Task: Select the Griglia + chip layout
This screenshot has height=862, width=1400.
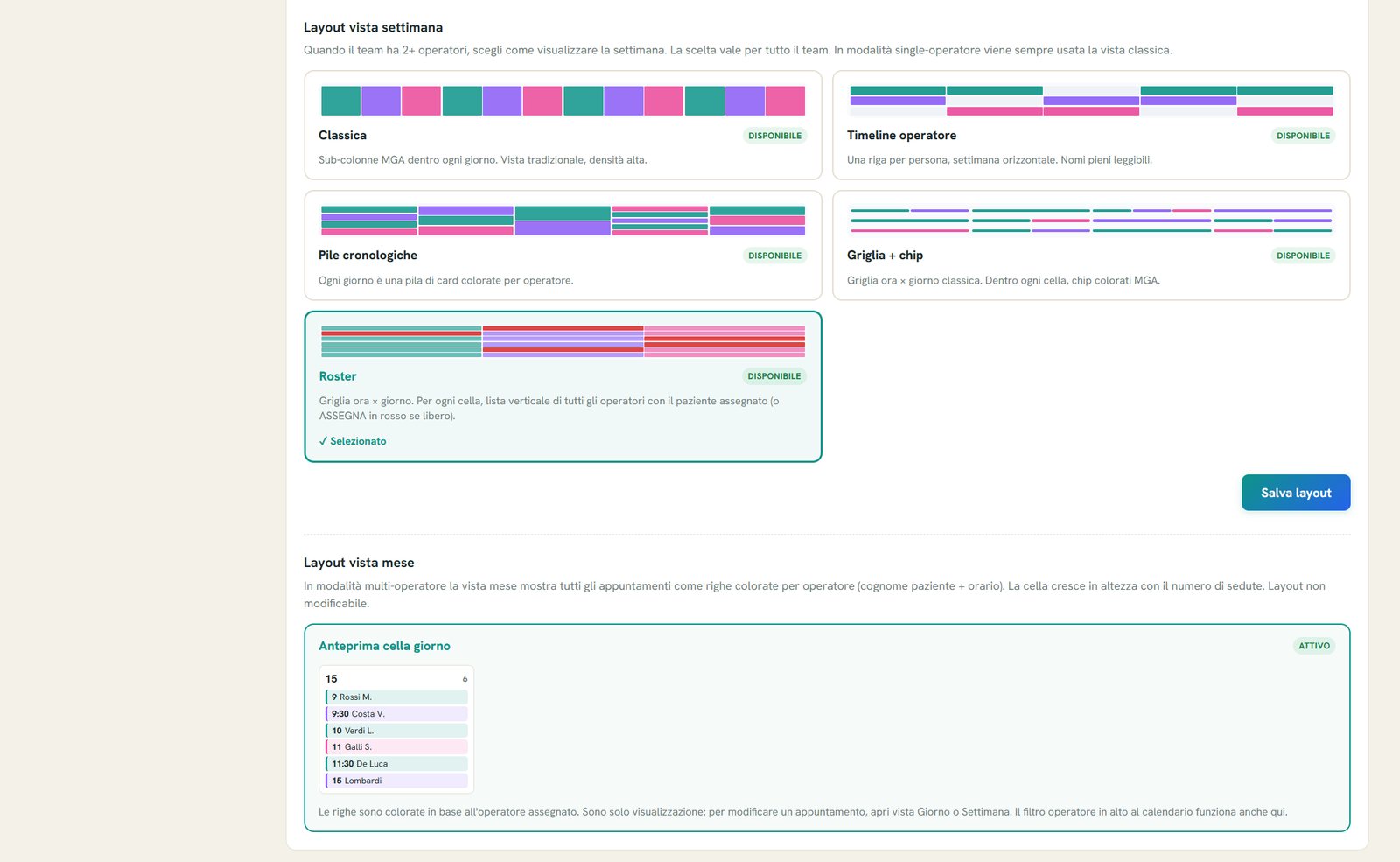Action: click(1091, 245)
